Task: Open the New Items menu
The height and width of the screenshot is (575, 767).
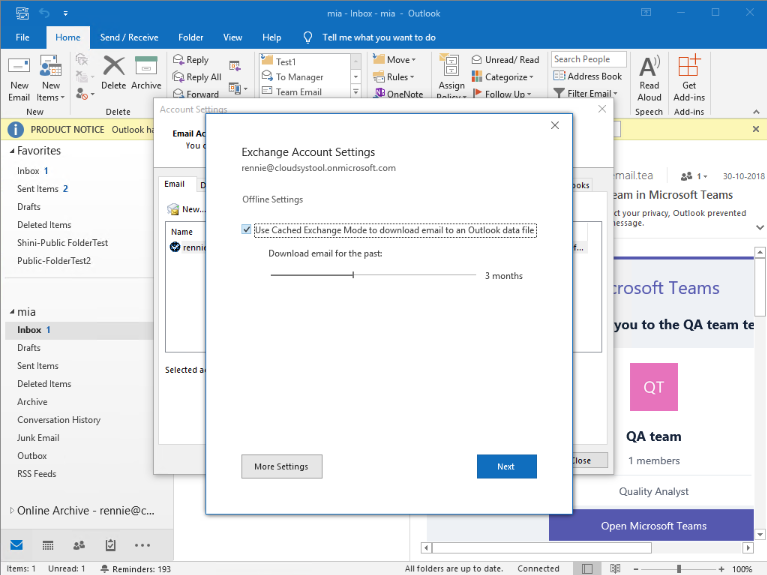Action: [51, 78]
